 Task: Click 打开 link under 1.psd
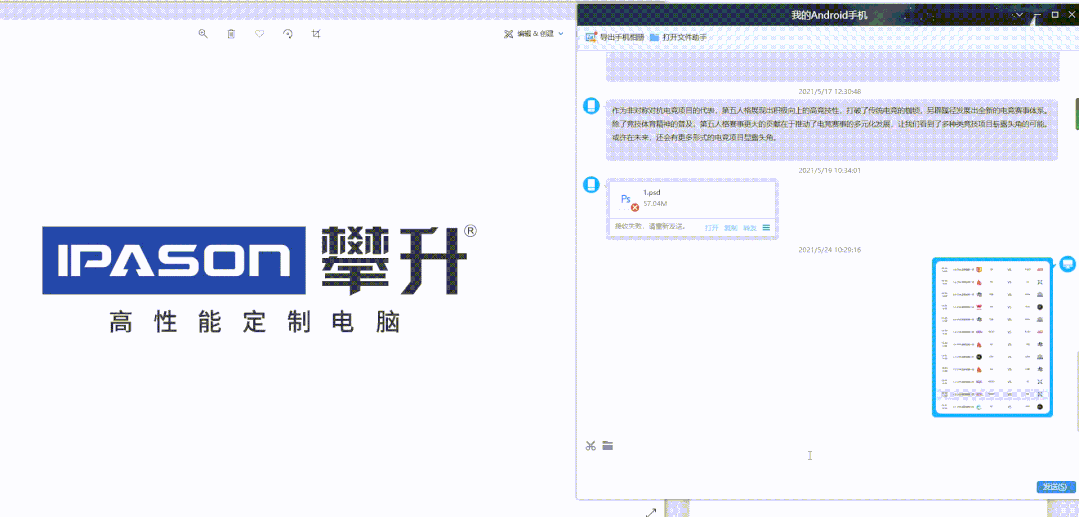click(711, 228)
